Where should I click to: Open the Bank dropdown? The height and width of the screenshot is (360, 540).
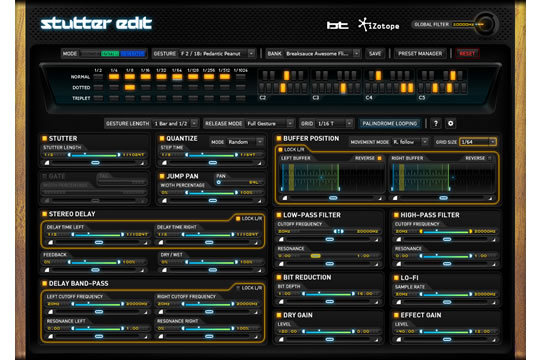click(x=322, y=54)
